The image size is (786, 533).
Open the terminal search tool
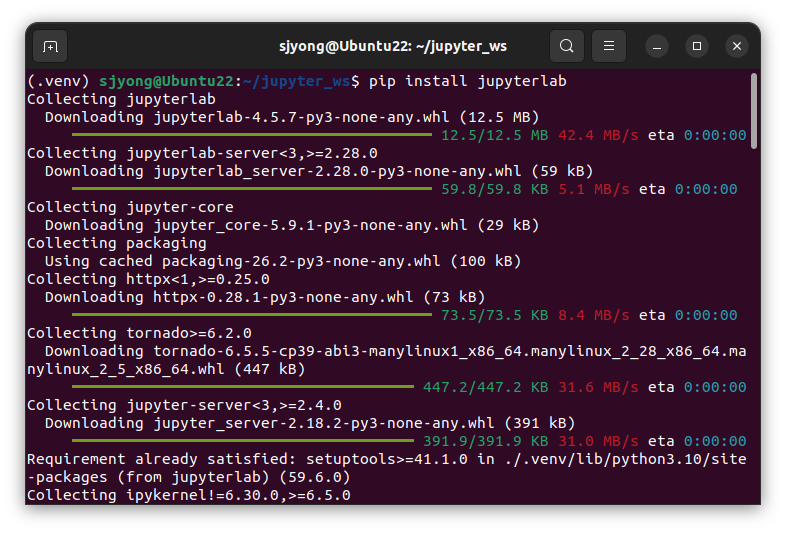(566, 46)
